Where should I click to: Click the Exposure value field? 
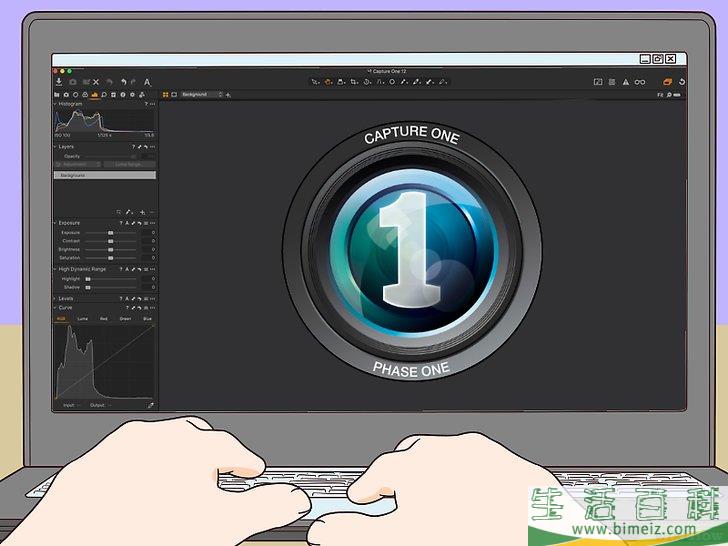click(x=149, y=233)
